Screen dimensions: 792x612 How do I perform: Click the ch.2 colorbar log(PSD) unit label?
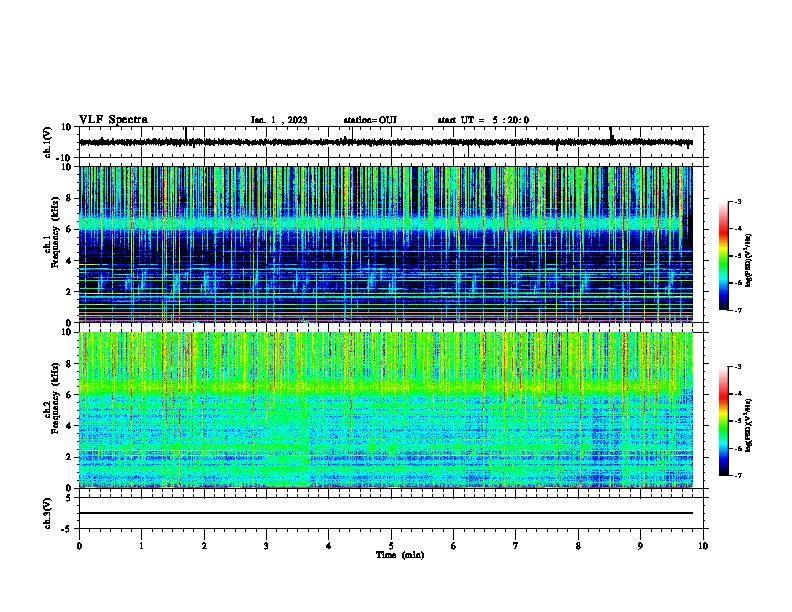749,426
